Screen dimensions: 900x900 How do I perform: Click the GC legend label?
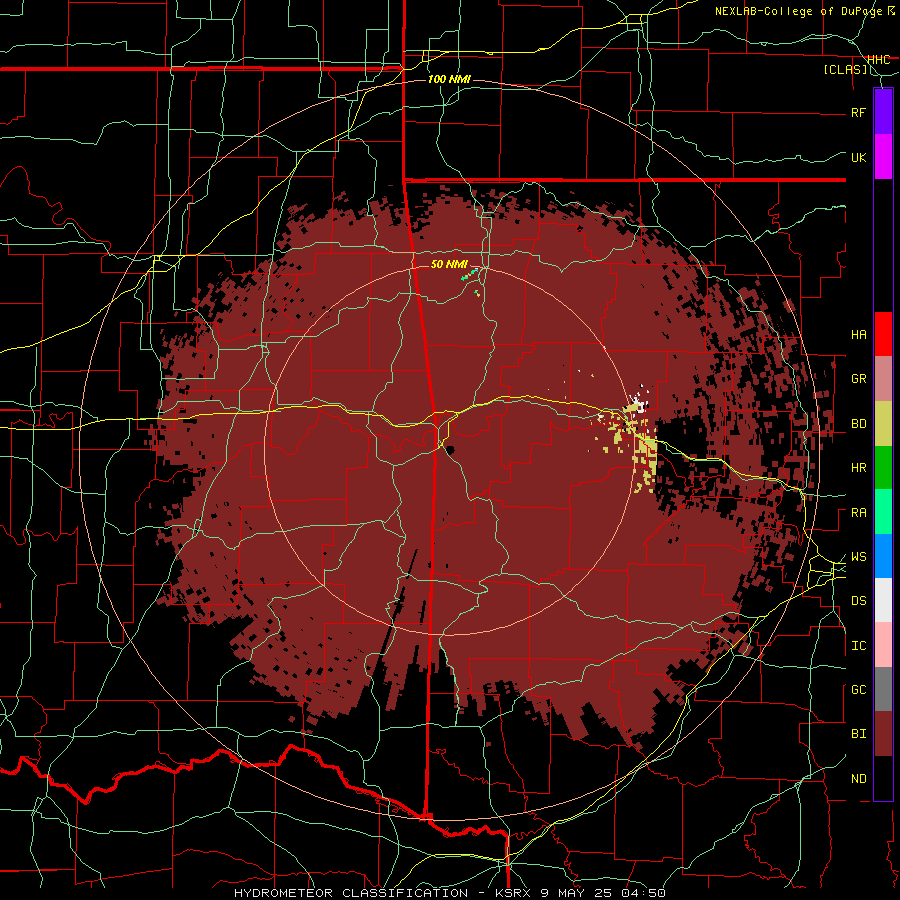(x=858, y=690)
